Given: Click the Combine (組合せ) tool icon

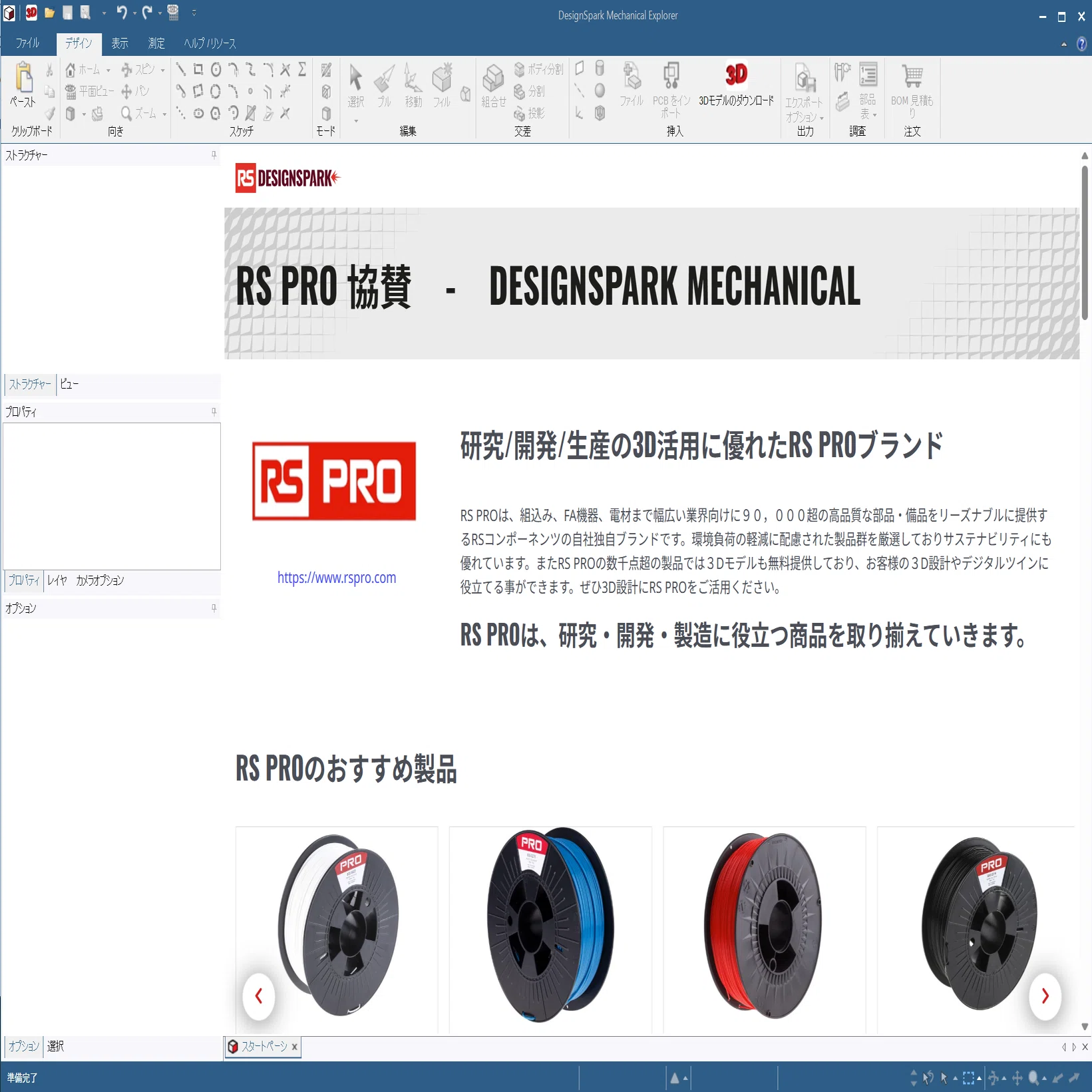Looking at the screenshot, I should coord(493,79).
